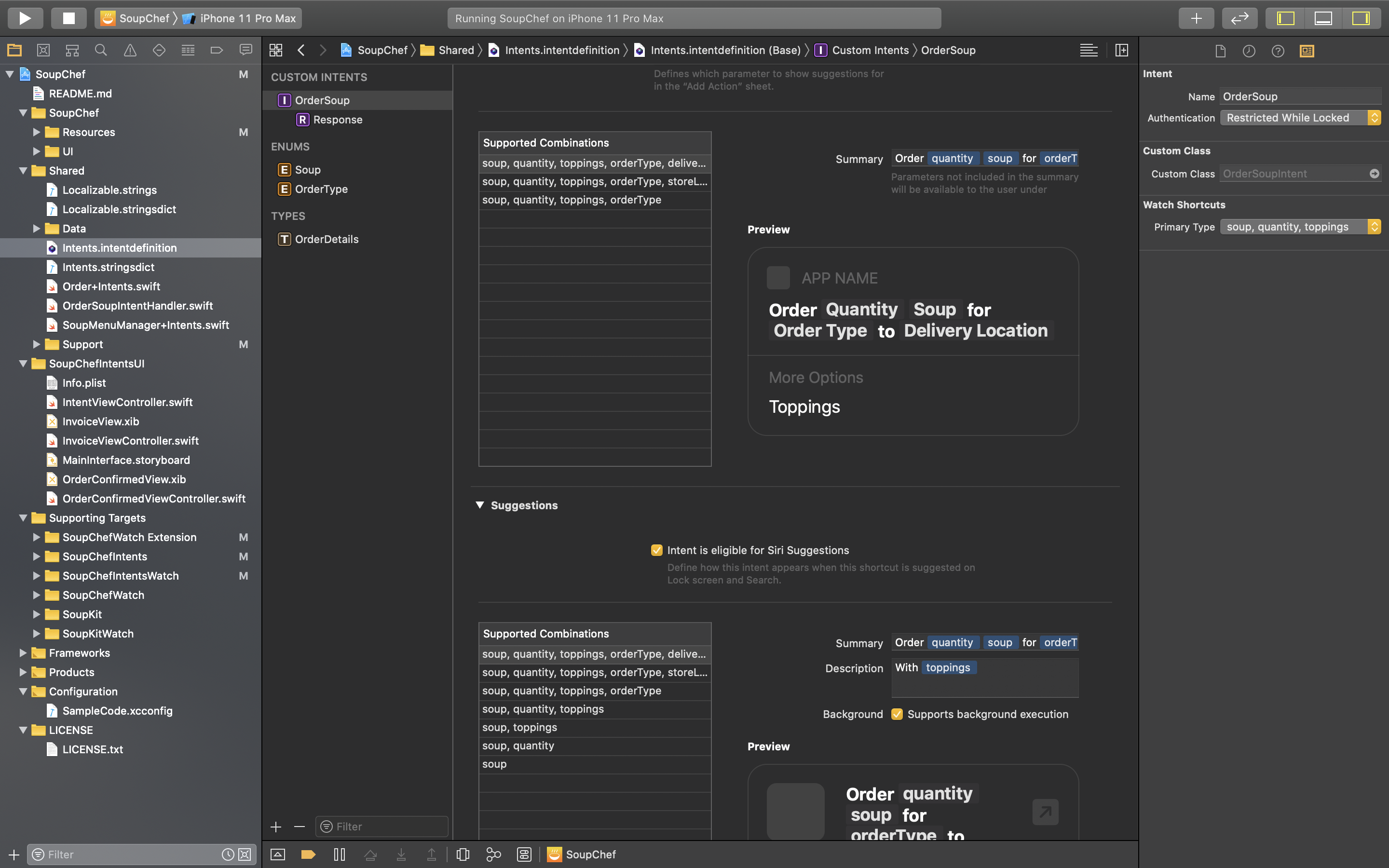Select the OrderType enum
The width and height of the screenshot is (1389, 868).
321,189
